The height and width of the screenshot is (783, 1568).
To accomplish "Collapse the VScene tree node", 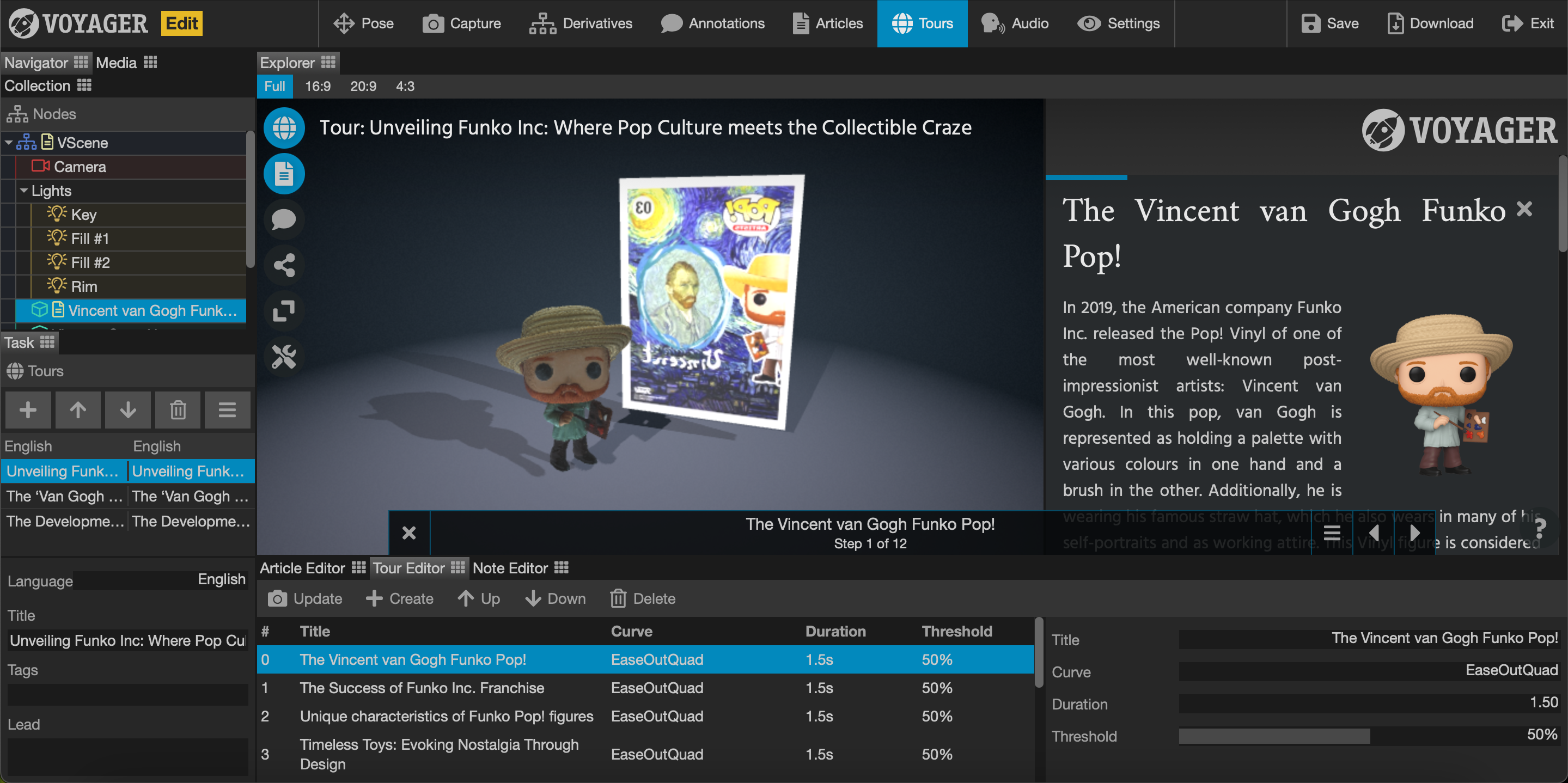I will click(9, 143).
